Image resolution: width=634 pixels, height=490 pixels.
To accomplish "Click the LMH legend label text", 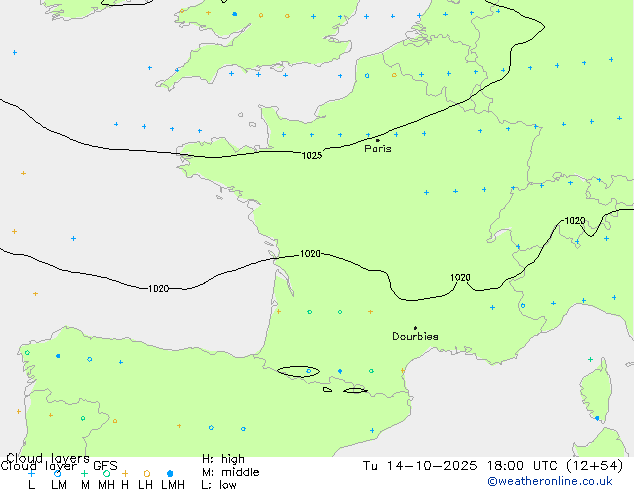I will click(173, 485).
